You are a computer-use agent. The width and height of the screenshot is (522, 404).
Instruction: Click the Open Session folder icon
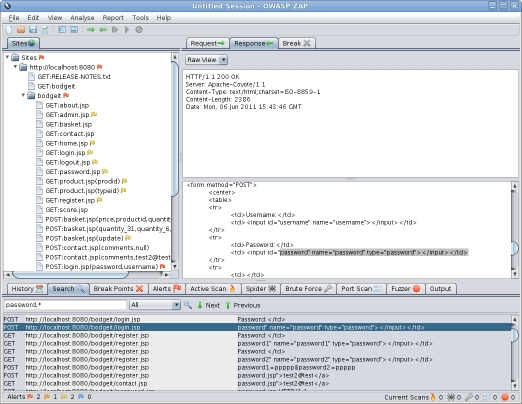click(x=21, y=30)
